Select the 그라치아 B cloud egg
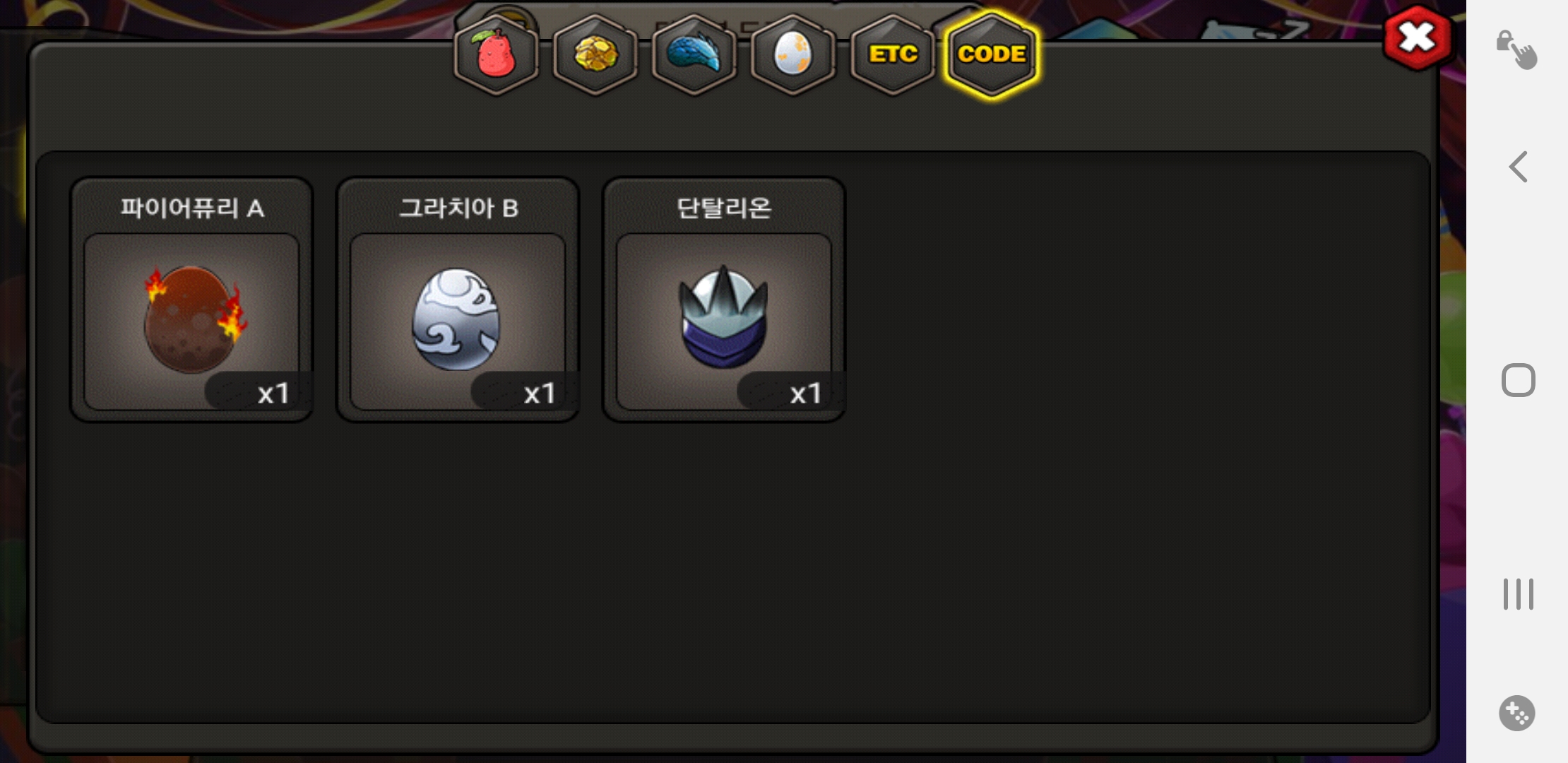 (x=458, y=321)
